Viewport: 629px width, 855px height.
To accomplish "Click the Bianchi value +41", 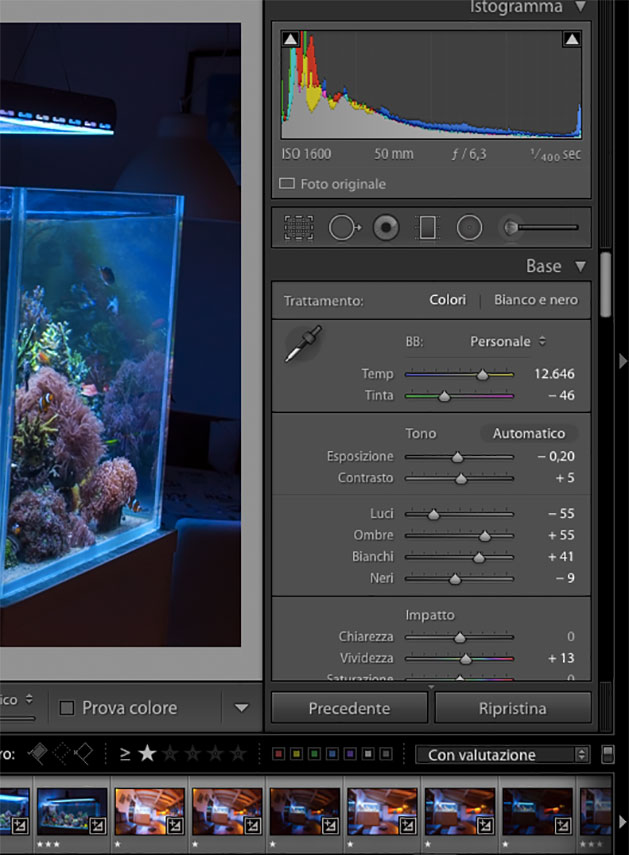I will [x=561, y=557].
